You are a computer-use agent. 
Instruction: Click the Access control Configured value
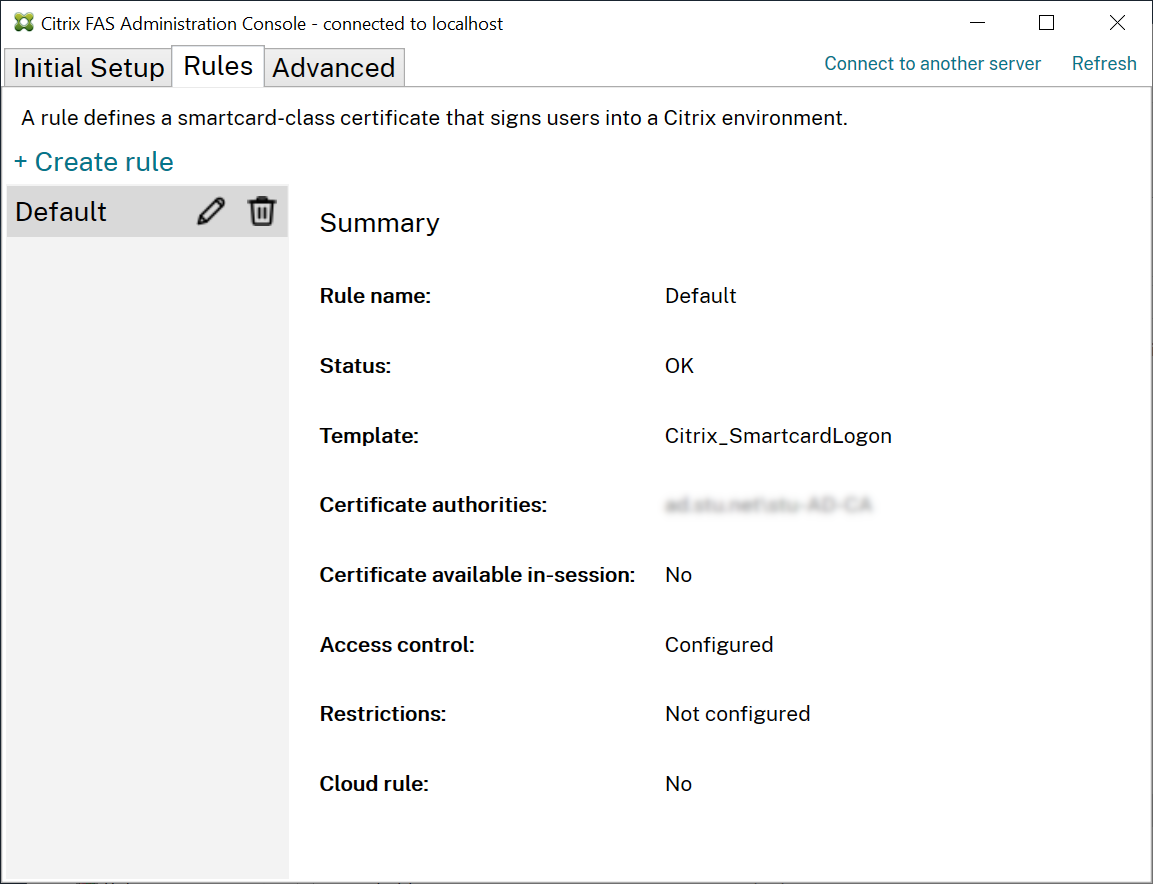click(x=719, y=645)
